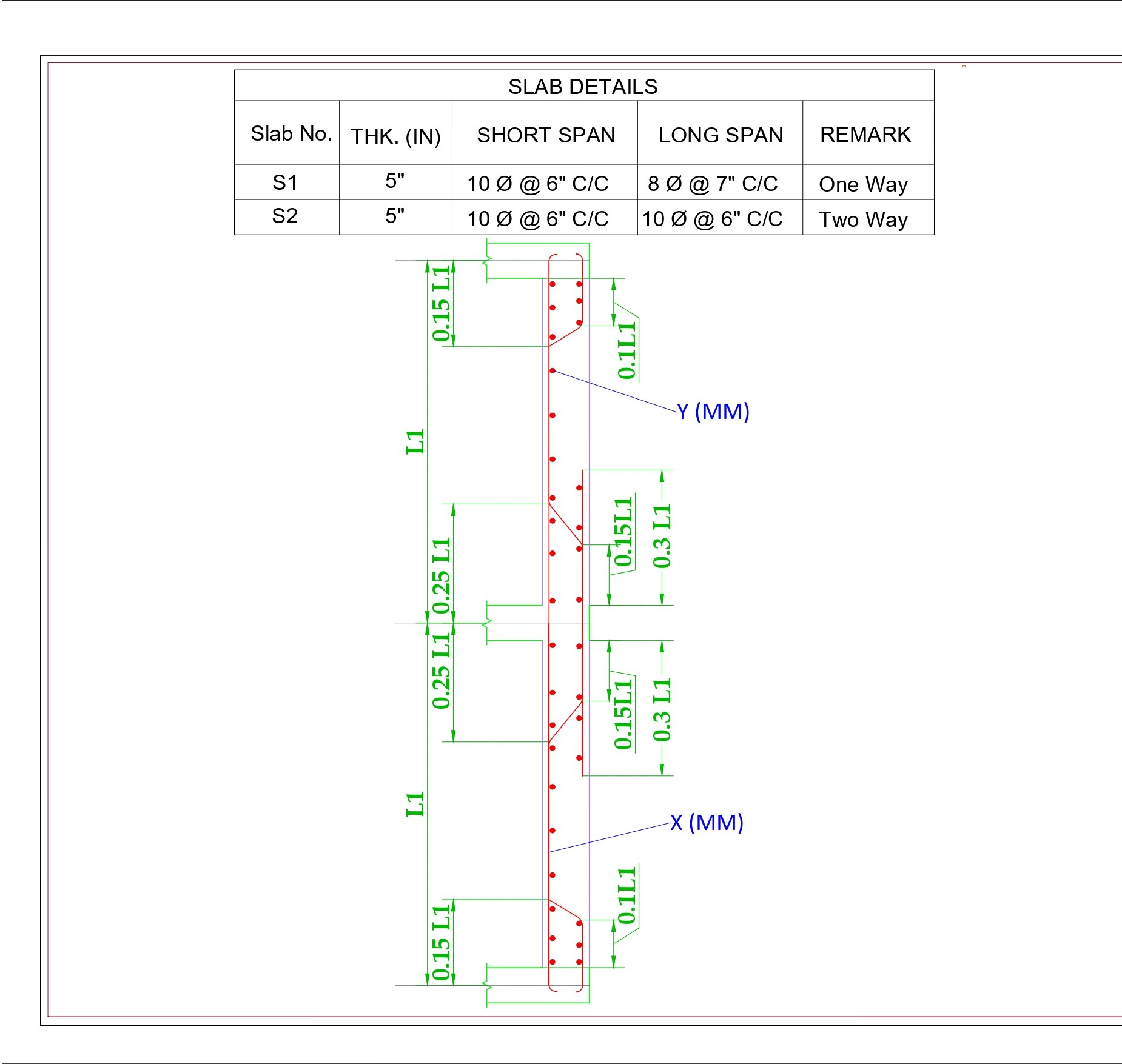Select the X (MM) leader label
This screenshot has width=1122, height=1064.
(x=707, y=823)
